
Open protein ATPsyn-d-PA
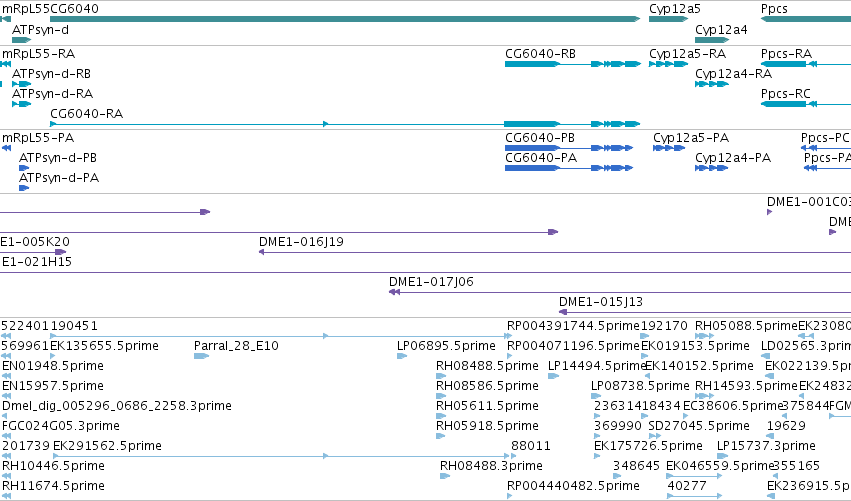point(24,188)
